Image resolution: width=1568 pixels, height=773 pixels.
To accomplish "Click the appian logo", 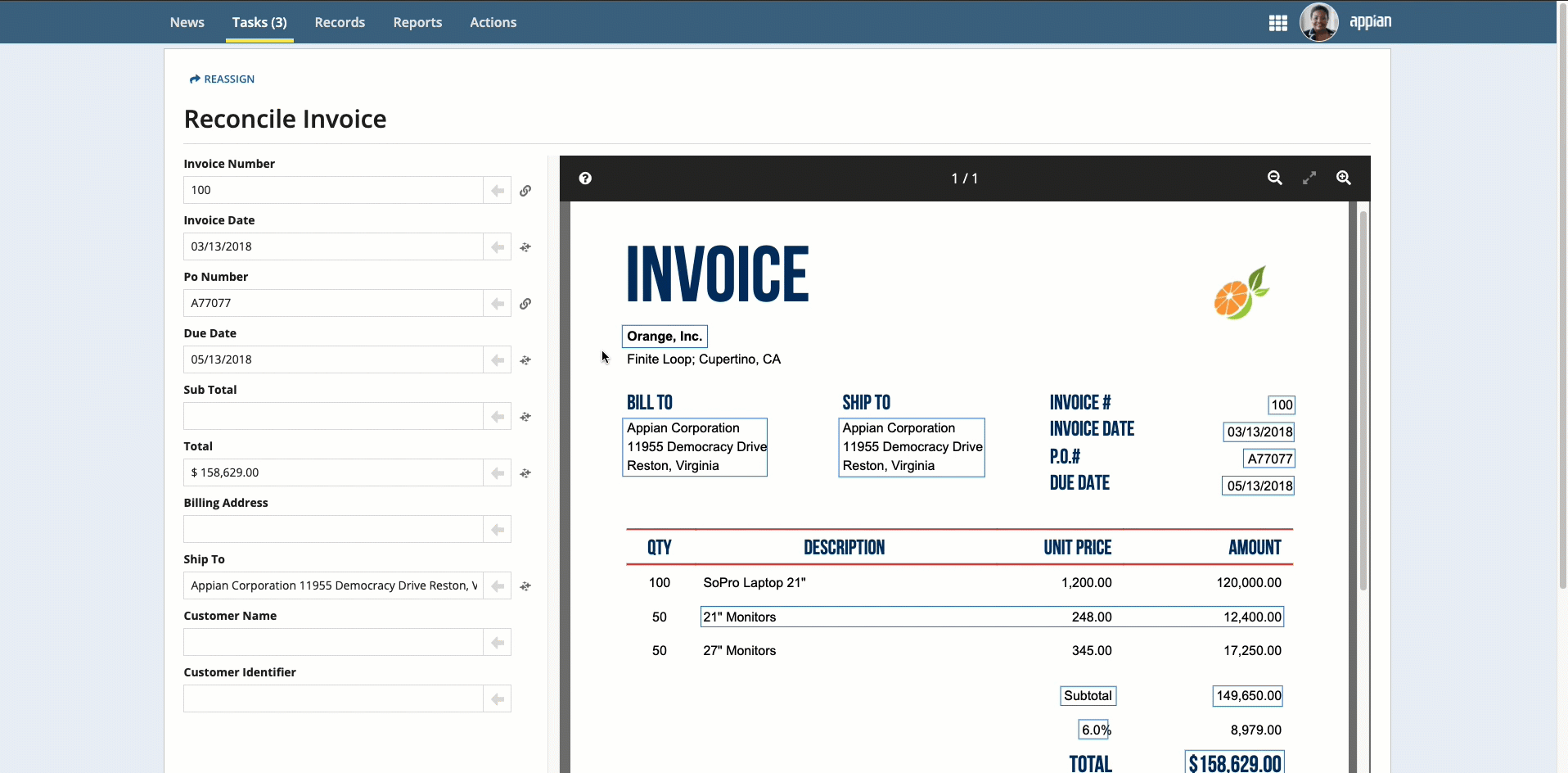I will [x=1370, y=21].
